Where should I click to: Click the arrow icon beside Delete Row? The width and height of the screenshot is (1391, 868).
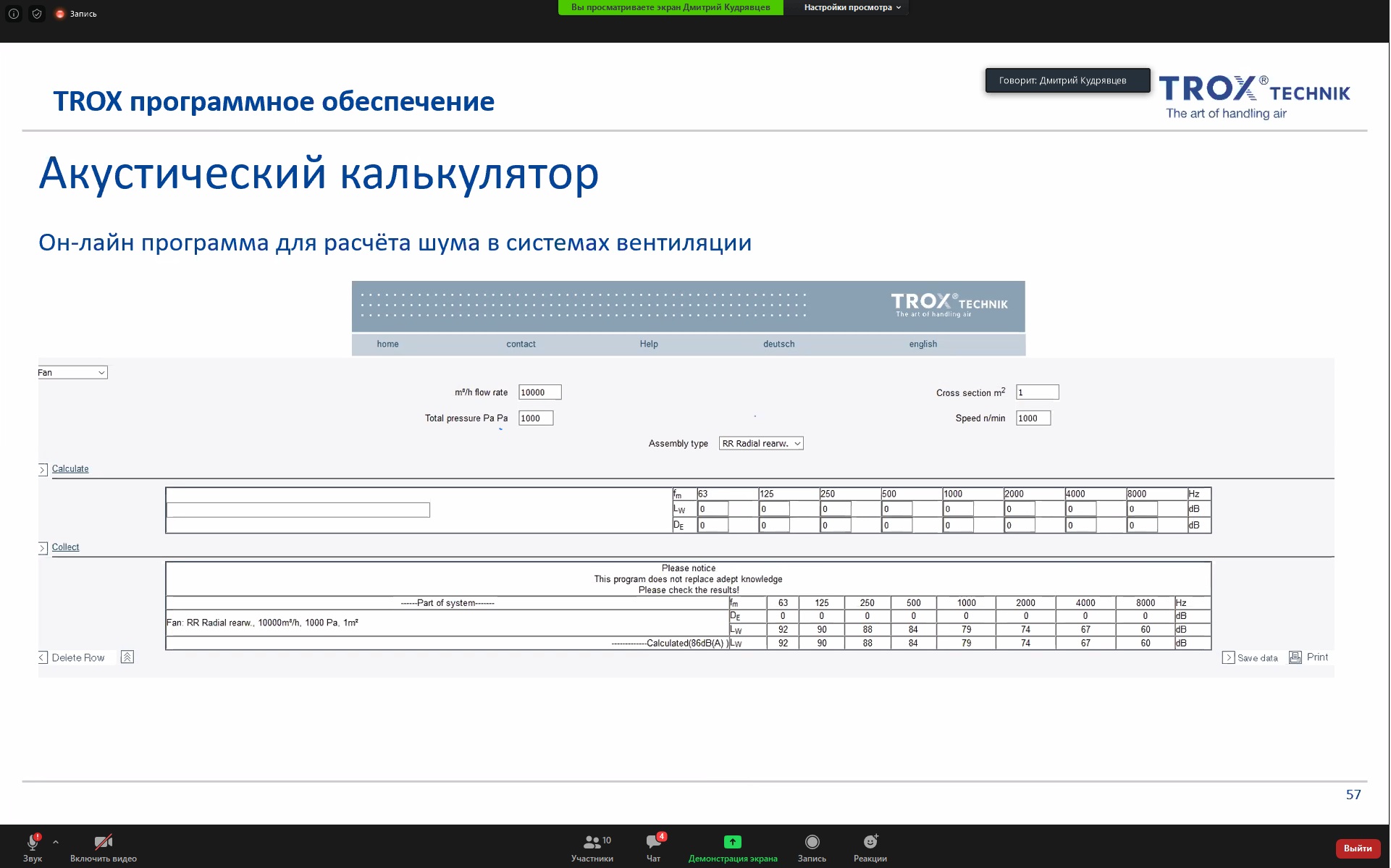(43, 657)
